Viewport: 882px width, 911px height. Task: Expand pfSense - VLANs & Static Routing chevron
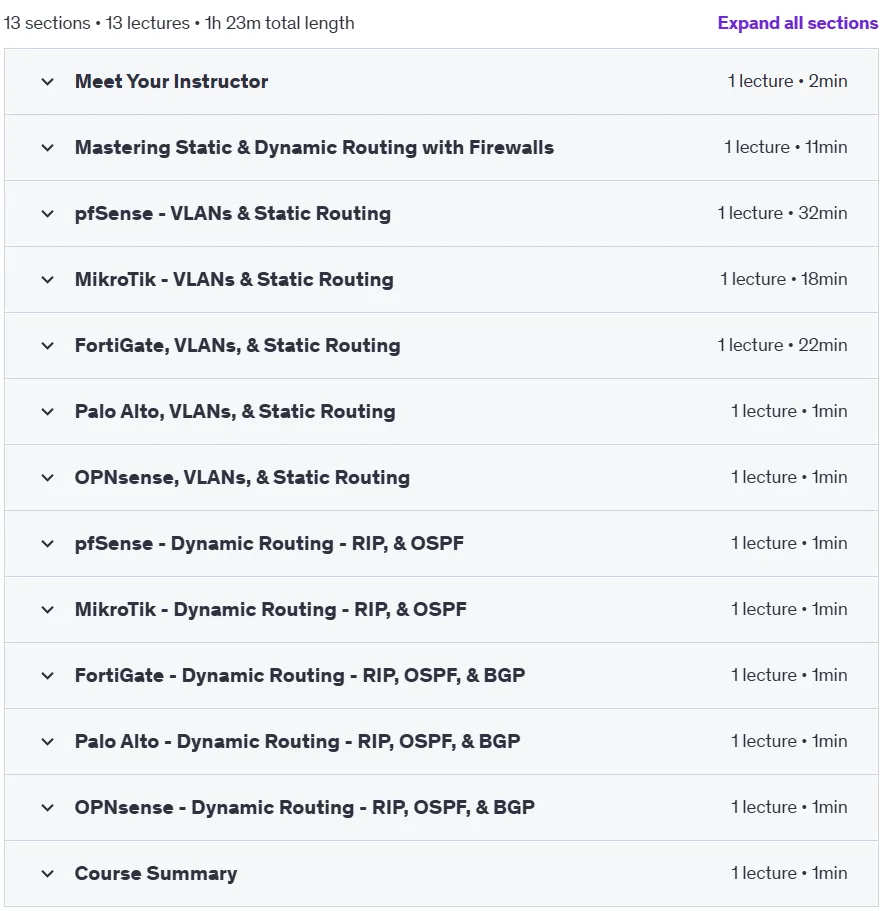[x=48, y=214]
